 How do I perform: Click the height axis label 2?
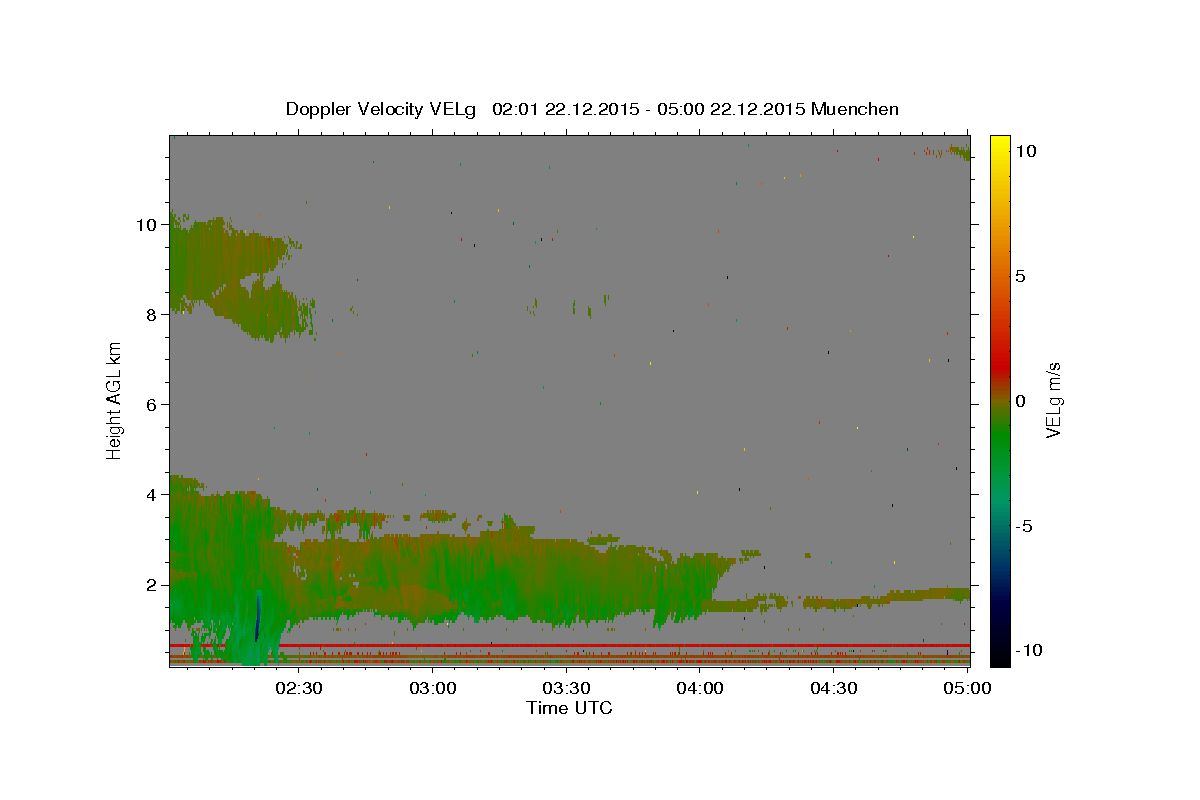pyautogui.click(x=153, y=585)
